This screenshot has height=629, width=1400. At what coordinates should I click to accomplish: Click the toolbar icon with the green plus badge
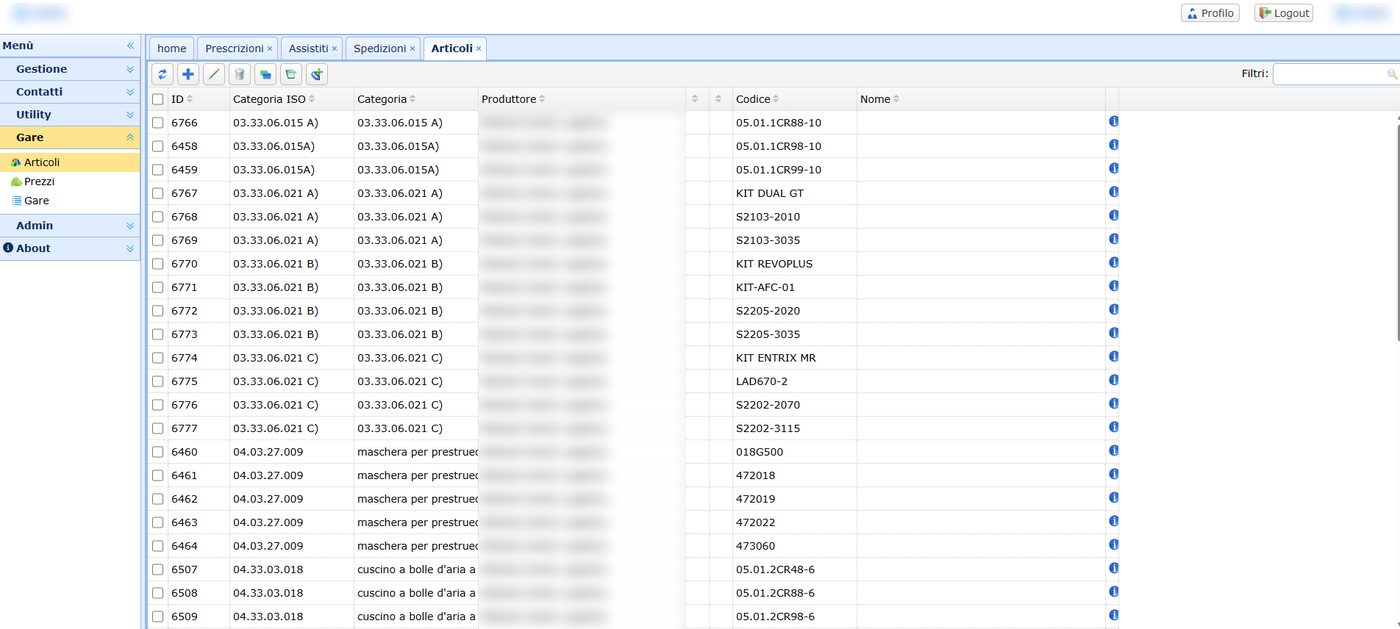[x=317, y=74]
